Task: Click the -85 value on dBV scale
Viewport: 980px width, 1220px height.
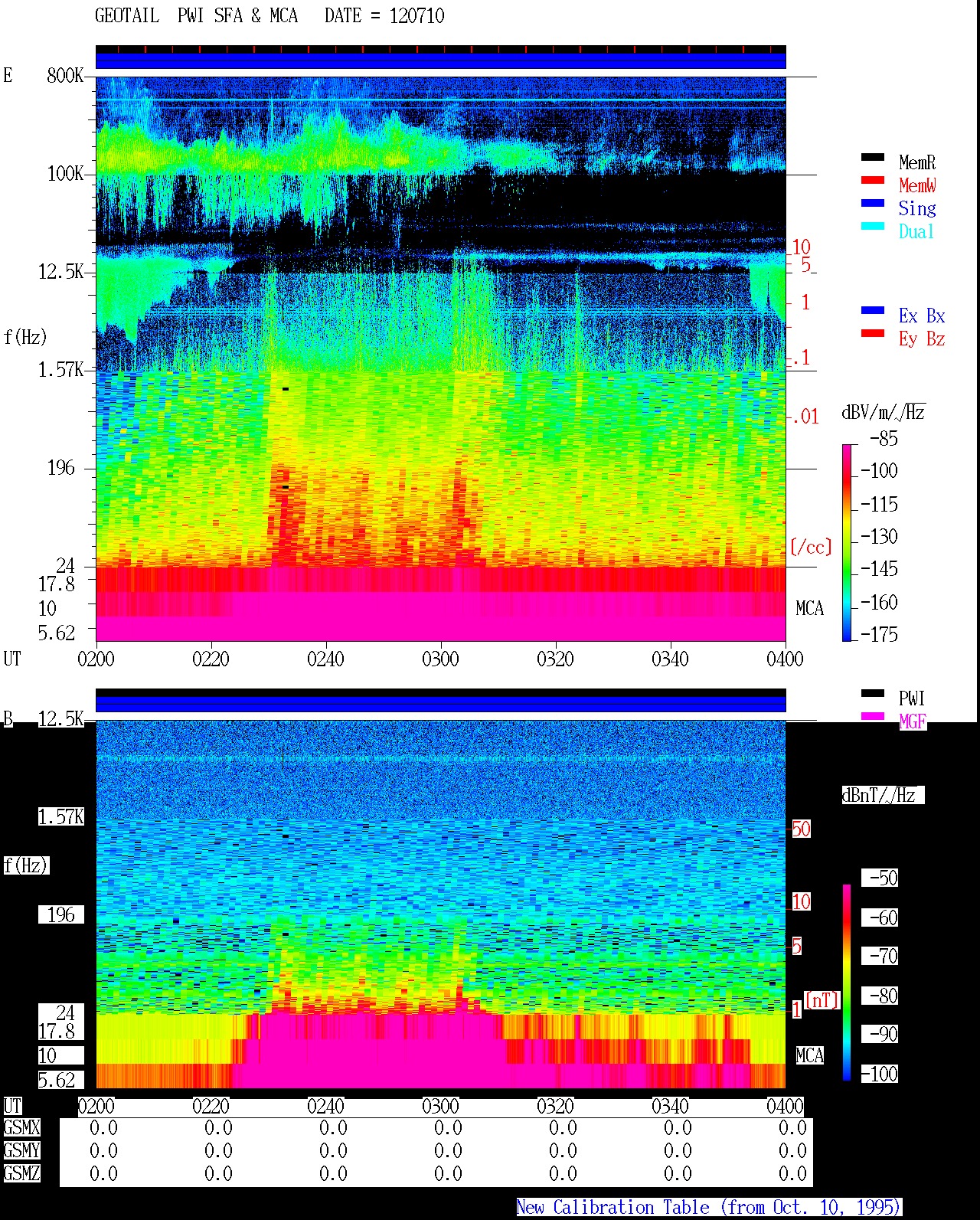Action: point(884,439)
